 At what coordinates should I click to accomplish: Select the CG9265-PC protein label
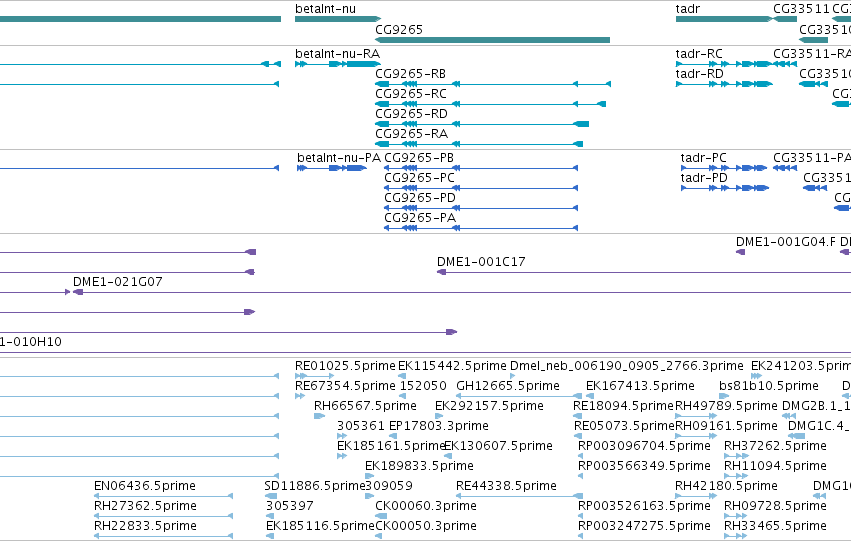[x=420, y=178]
